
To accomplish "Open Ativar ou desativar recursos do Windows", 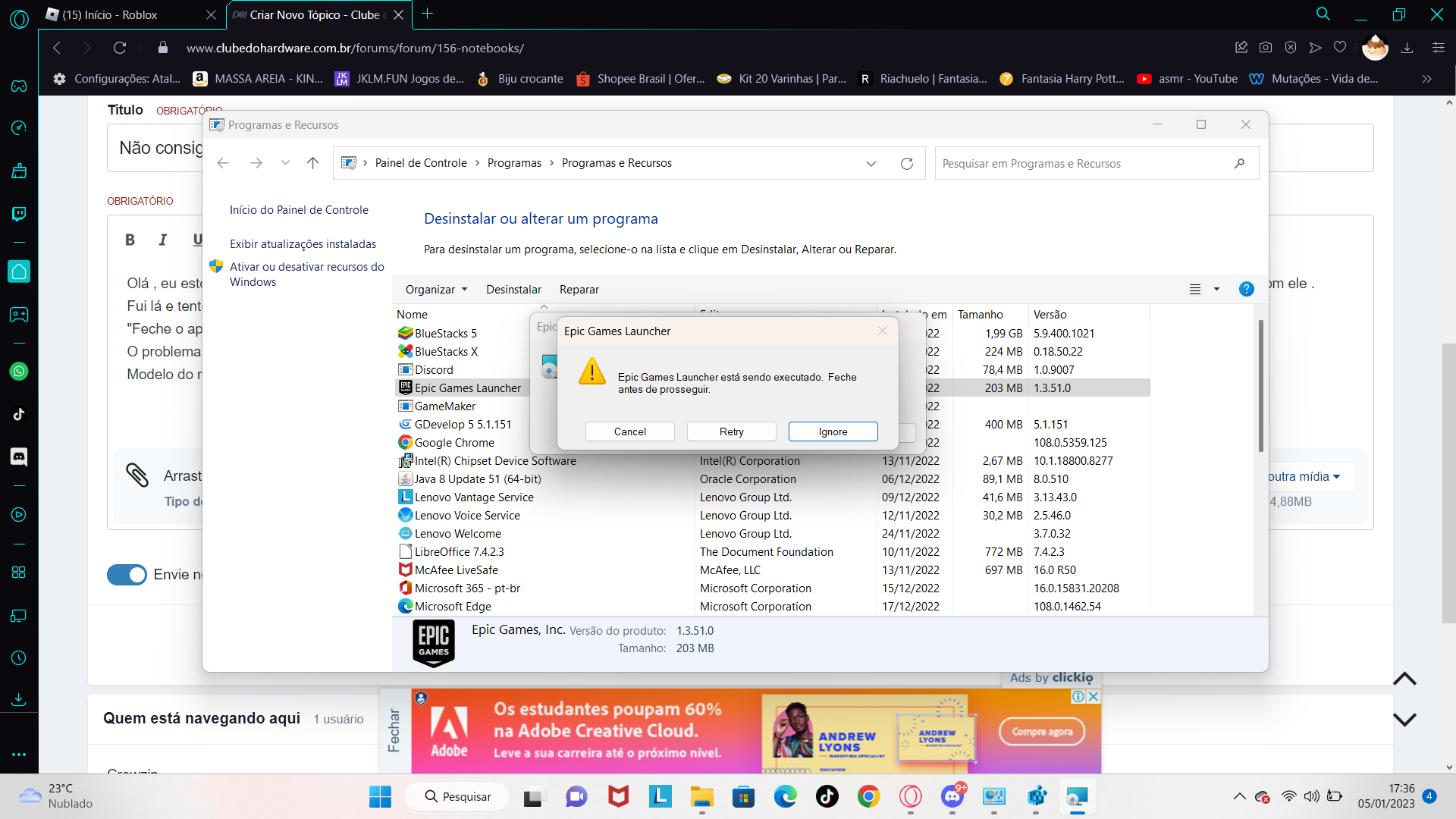I will (x=306, y=275).
